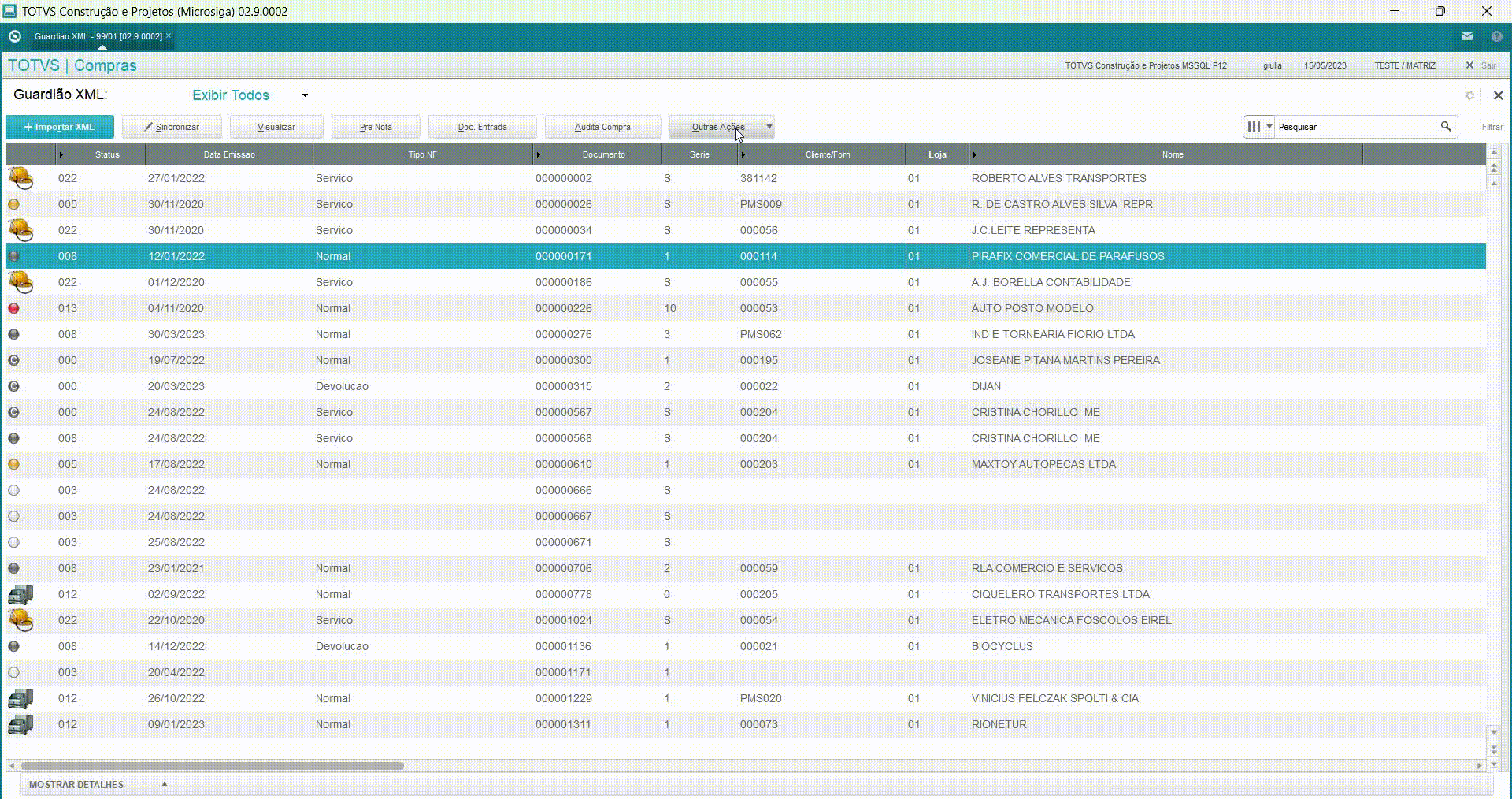Click truck icon for RIONETUR row
This screenshot has width=1512, height=799.
coord(20,724)
